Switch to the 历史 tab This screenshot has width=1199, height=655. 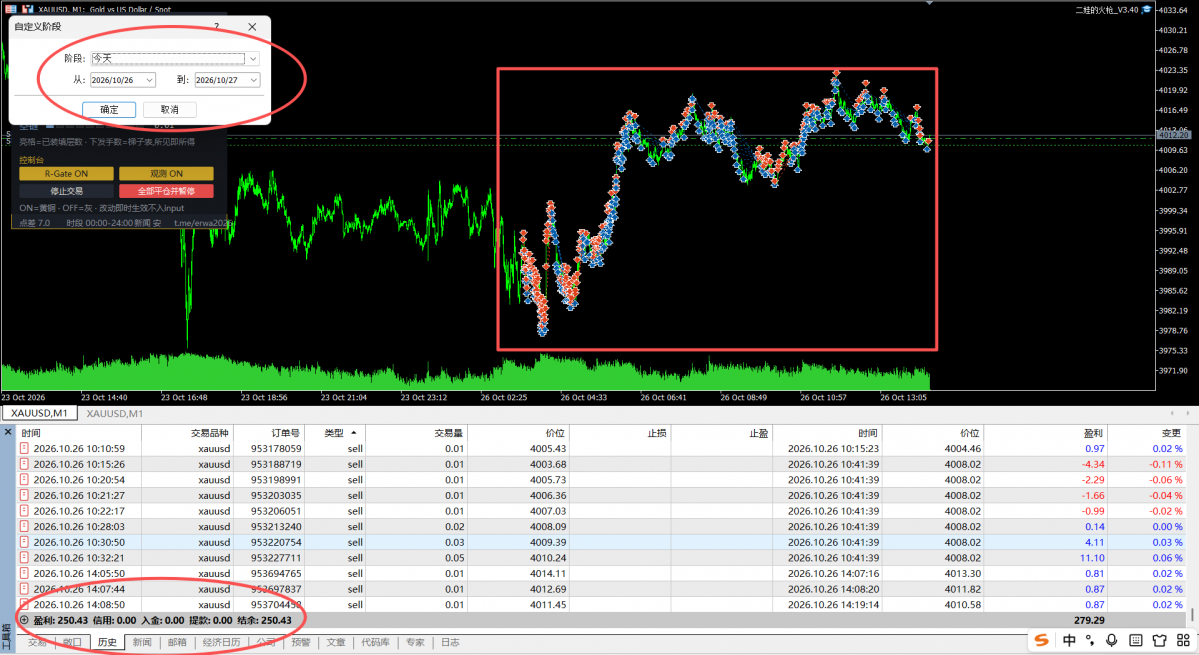[x=107, y=643]
